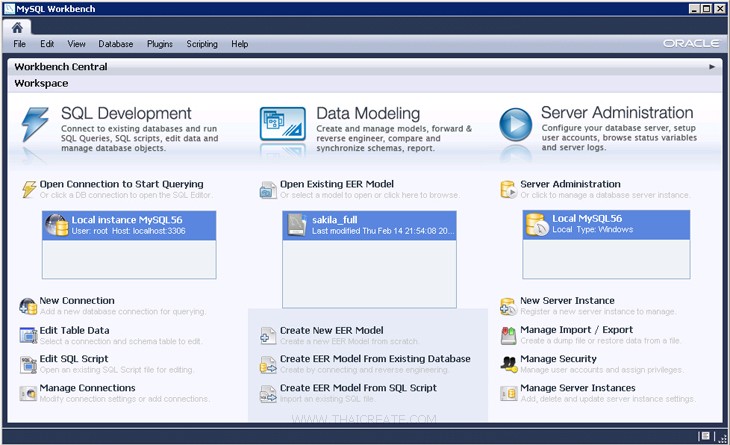Open the View menu
730x445 pixels.
(76, 44)
